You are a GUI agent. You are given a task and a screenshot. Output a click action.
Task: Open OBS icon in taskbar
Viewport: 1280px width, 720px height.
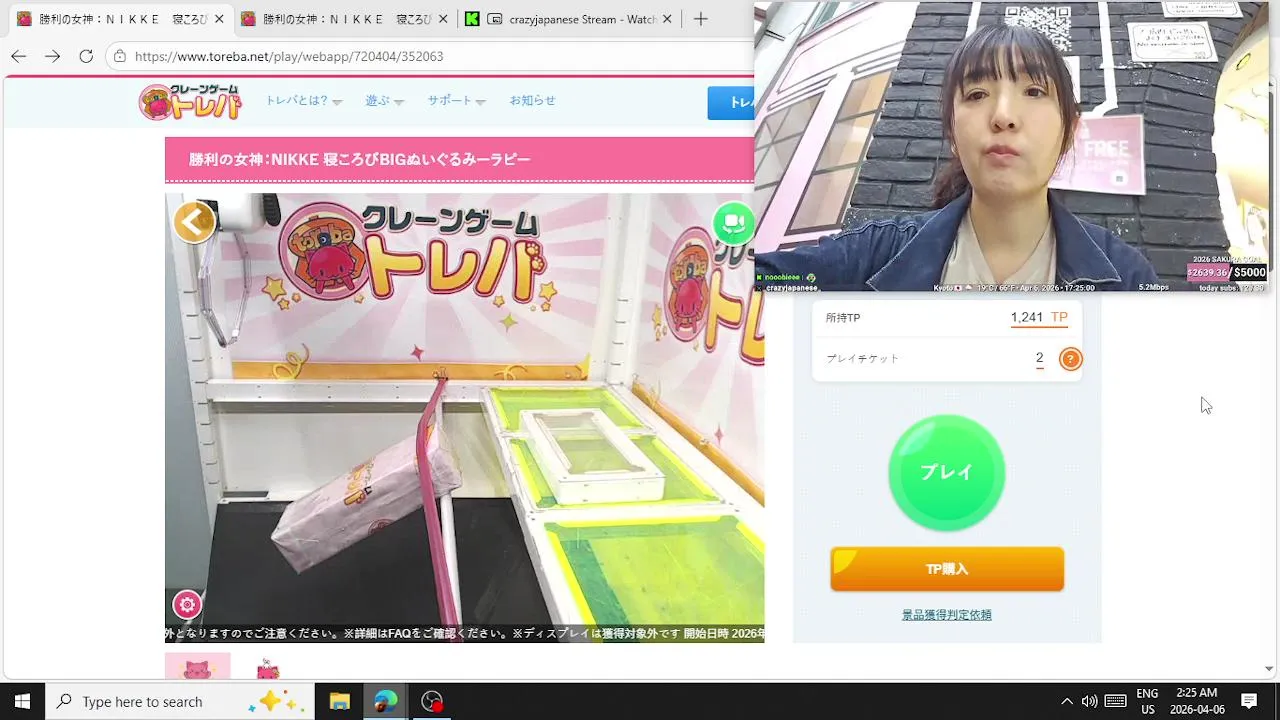tap(432, 701)
